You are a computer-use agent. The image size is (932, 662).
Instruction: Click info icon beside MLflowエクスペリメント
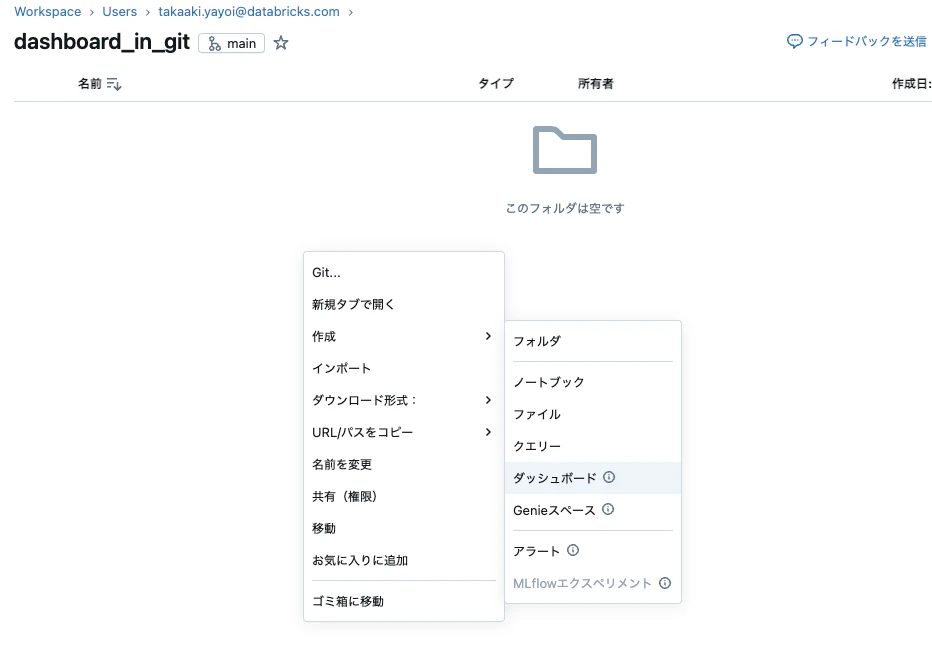[665, 583]
